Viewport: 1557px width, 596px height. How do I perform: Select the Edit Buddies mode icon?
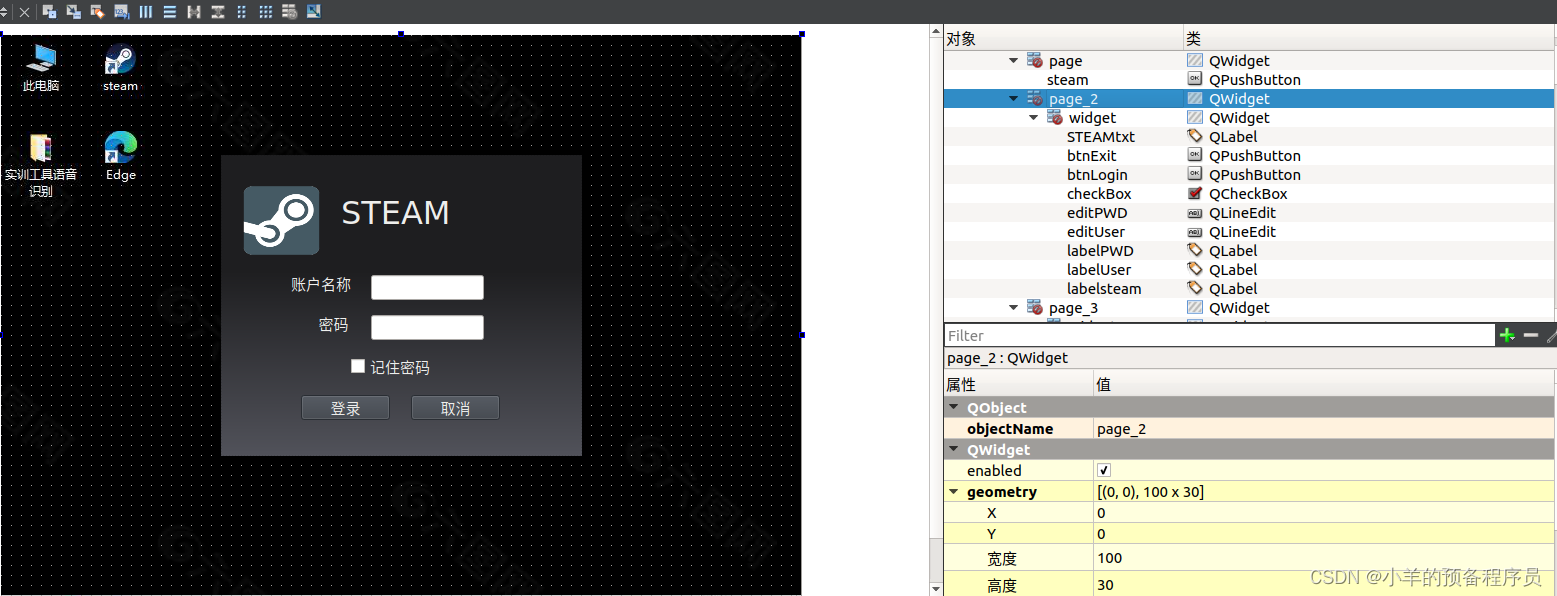(x=97, y=12)
